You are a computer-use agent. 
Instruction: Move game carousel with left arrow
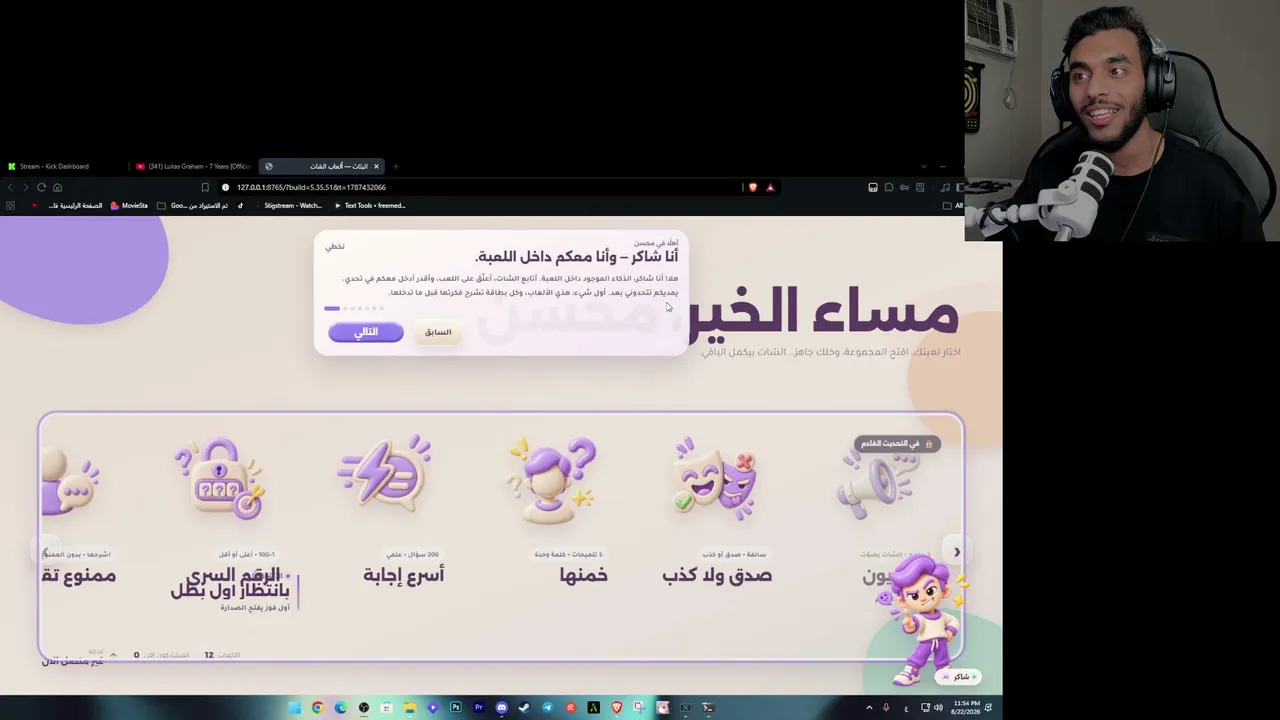[x=46, y=552]
